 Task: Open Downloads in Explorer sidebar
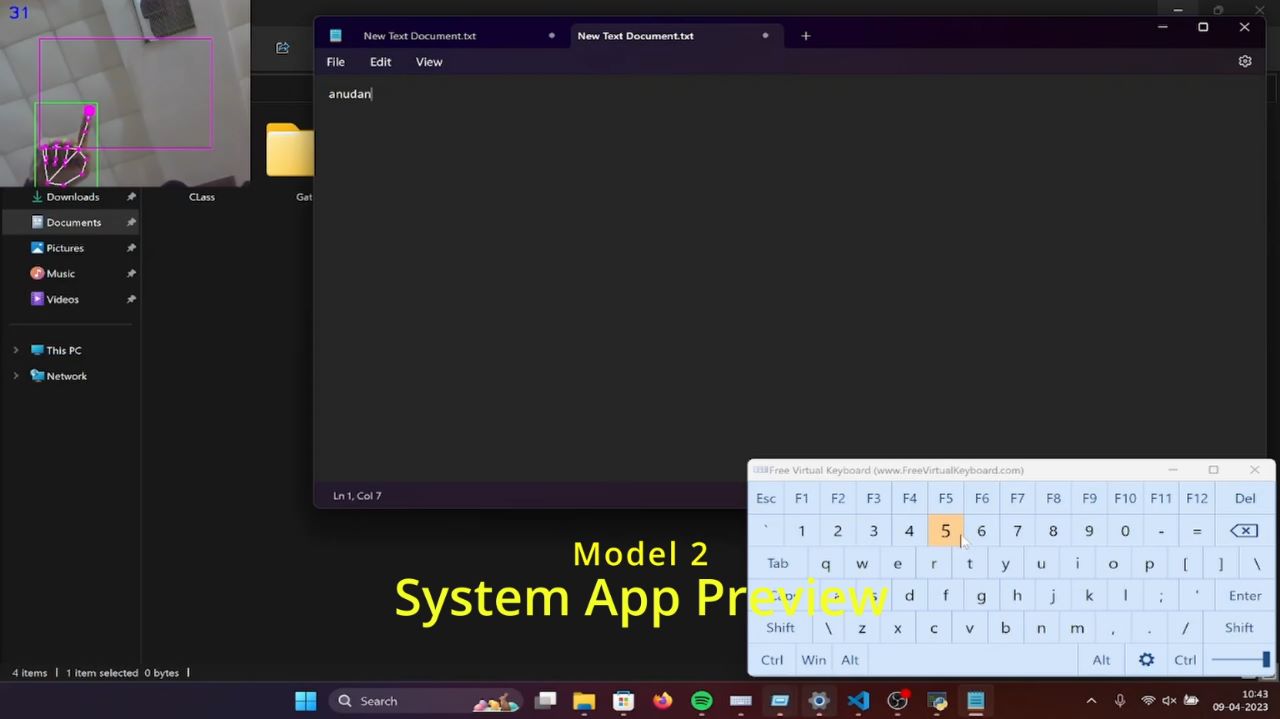point(72,197)
